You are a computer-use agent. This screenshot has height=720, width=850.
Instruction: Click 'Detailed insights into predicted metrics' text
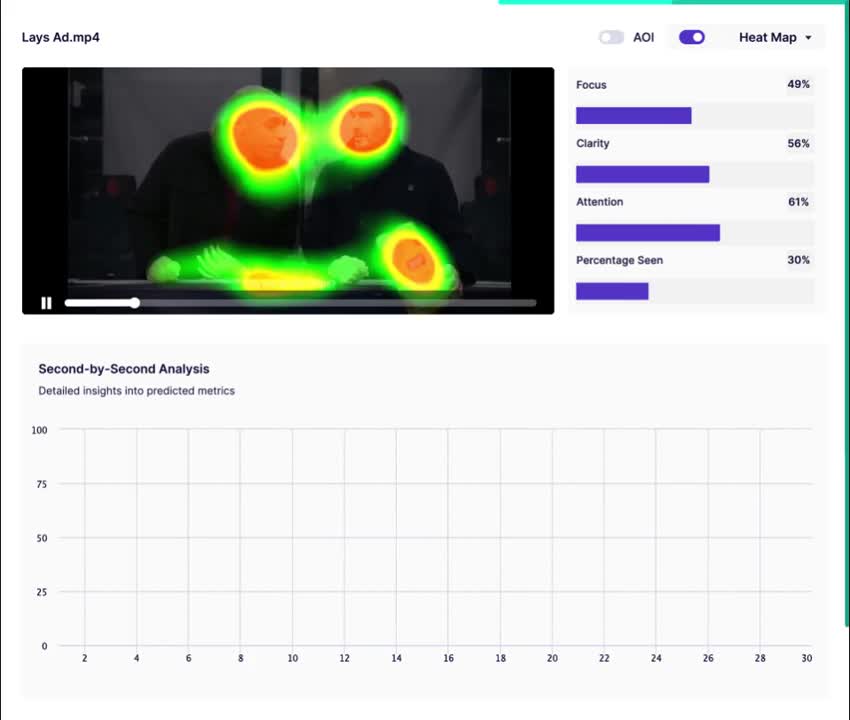pos(137,391)
